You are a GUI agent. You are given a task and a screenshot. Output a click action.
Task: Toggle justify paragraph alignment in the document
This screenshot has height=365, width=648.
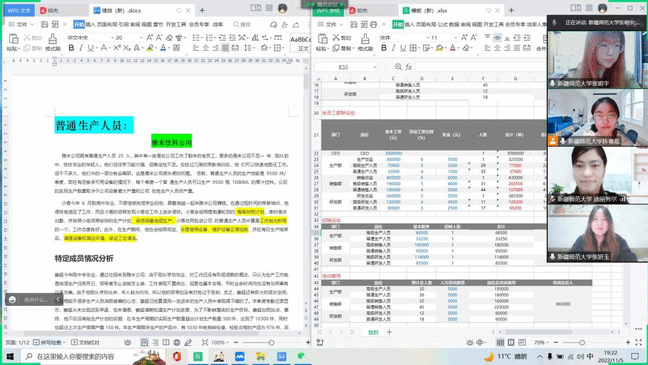coord(225,48)
